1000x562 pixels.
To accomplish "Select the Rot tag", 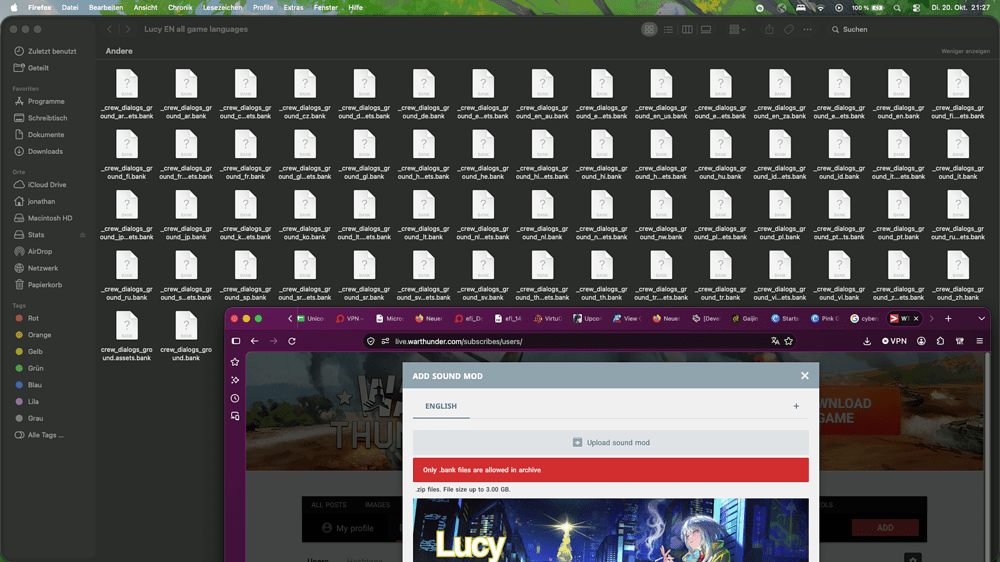I will [x=27, y=318].
